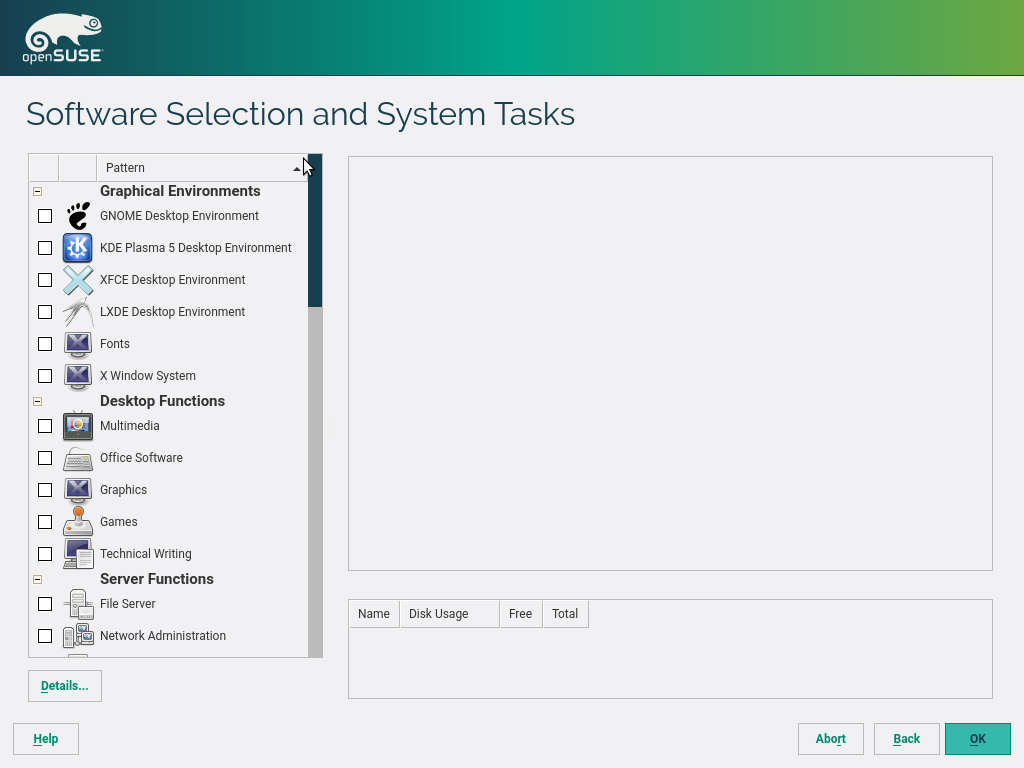The height and width of the screenshot is (768, 1024).
Task: Sort by the Pattern column header
Action: point(202,168)
